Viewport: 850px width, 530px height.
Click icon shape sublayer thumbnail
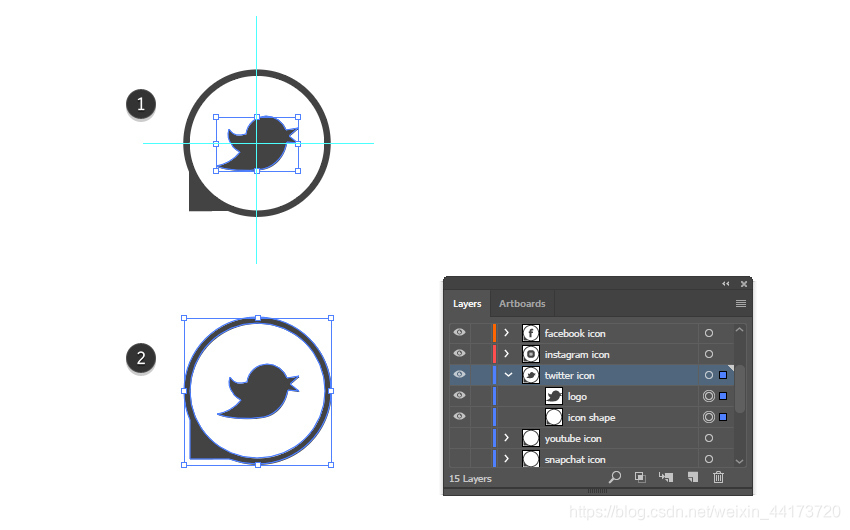(553, 417)
